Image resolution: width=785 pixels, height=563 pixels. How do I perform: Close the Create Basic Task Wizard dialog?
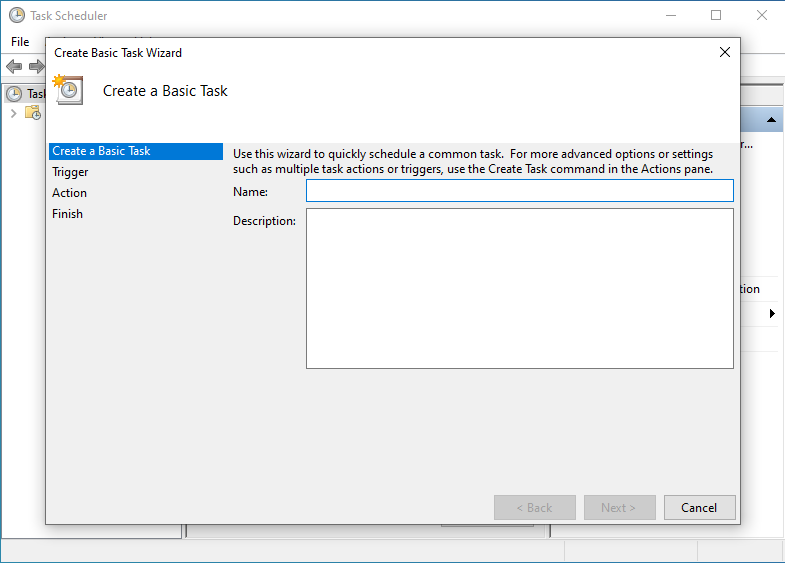click(724, 52)
